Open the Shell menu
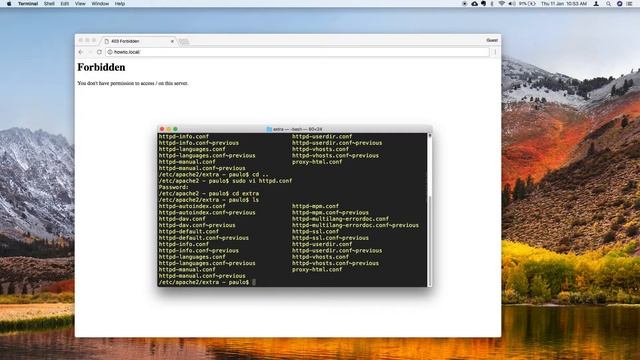The width and height of the screenshot is (640, 360). point(49,4)
